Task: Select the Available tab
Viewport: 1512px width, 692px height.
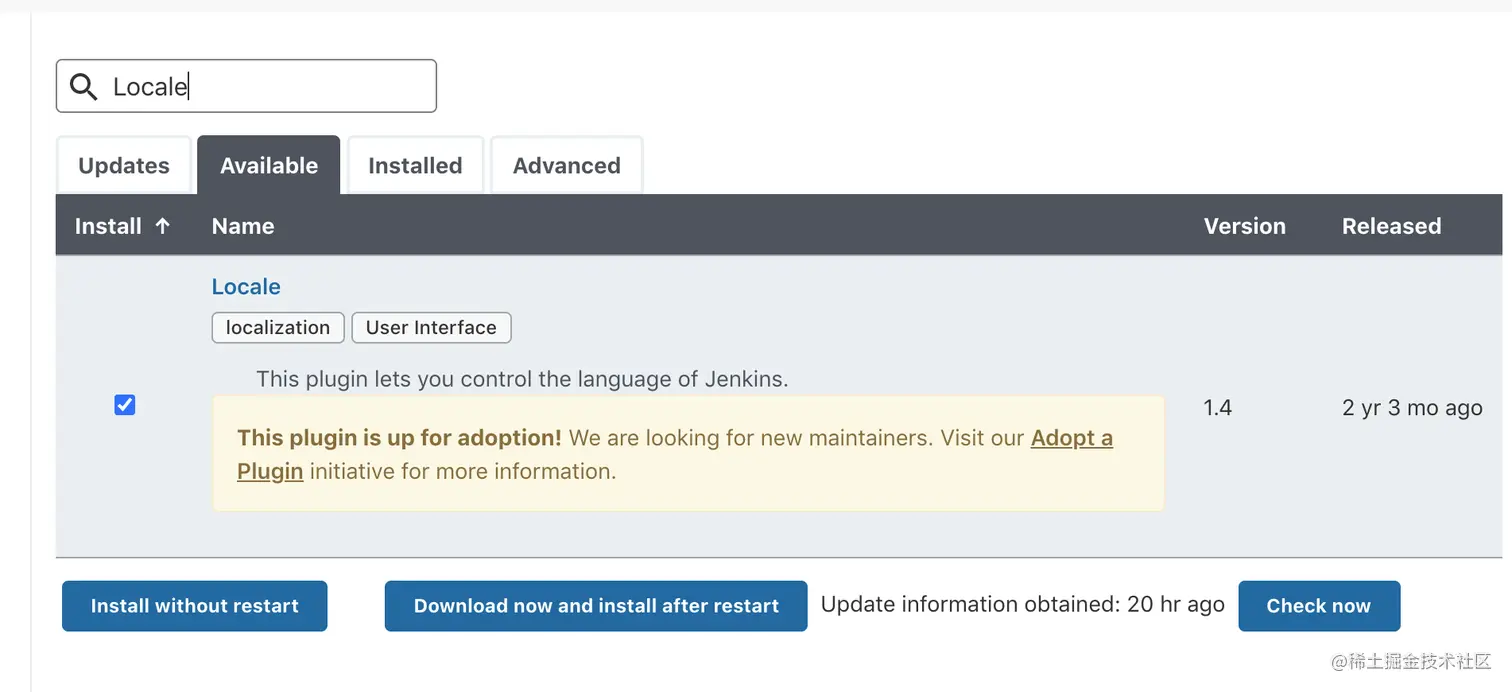Action: tap(269, 166)
